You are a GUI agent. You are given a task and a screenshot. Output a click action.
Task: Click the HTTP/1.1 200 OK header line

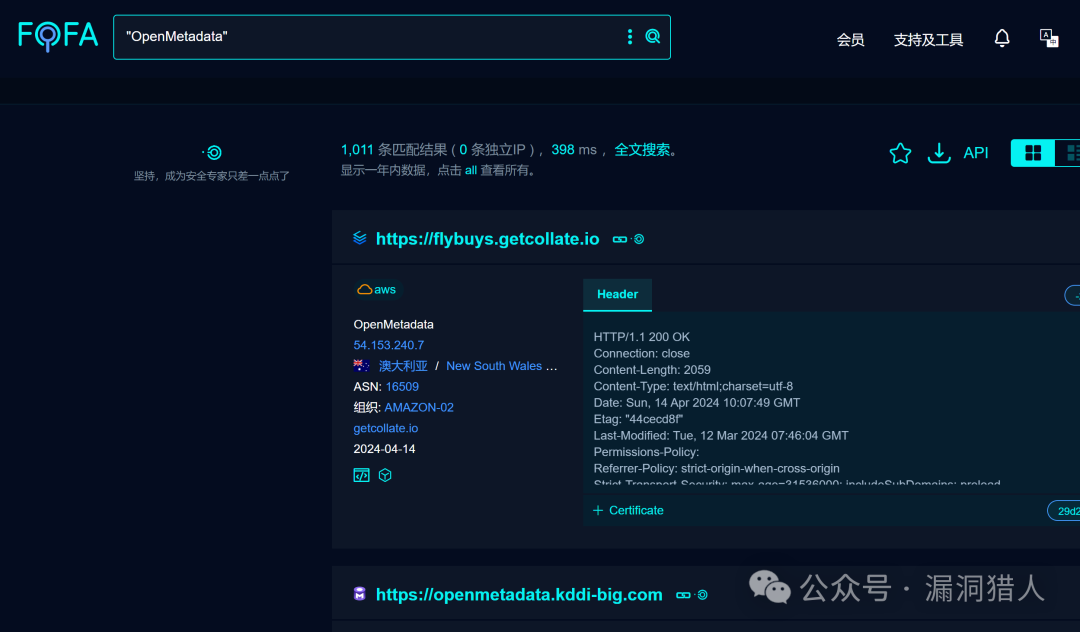(x=641, y=337)
